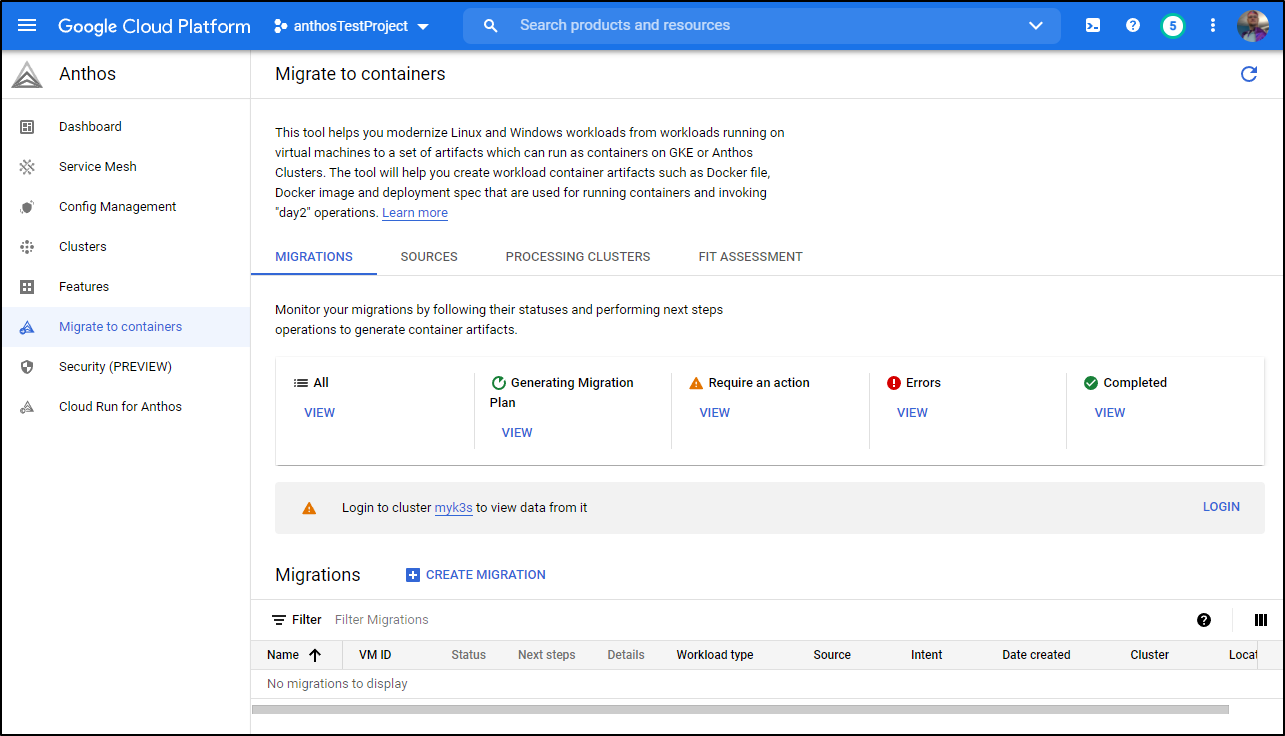
Task: Click the CREATE MIGRATION button
Action: click(x=476, y=575)
